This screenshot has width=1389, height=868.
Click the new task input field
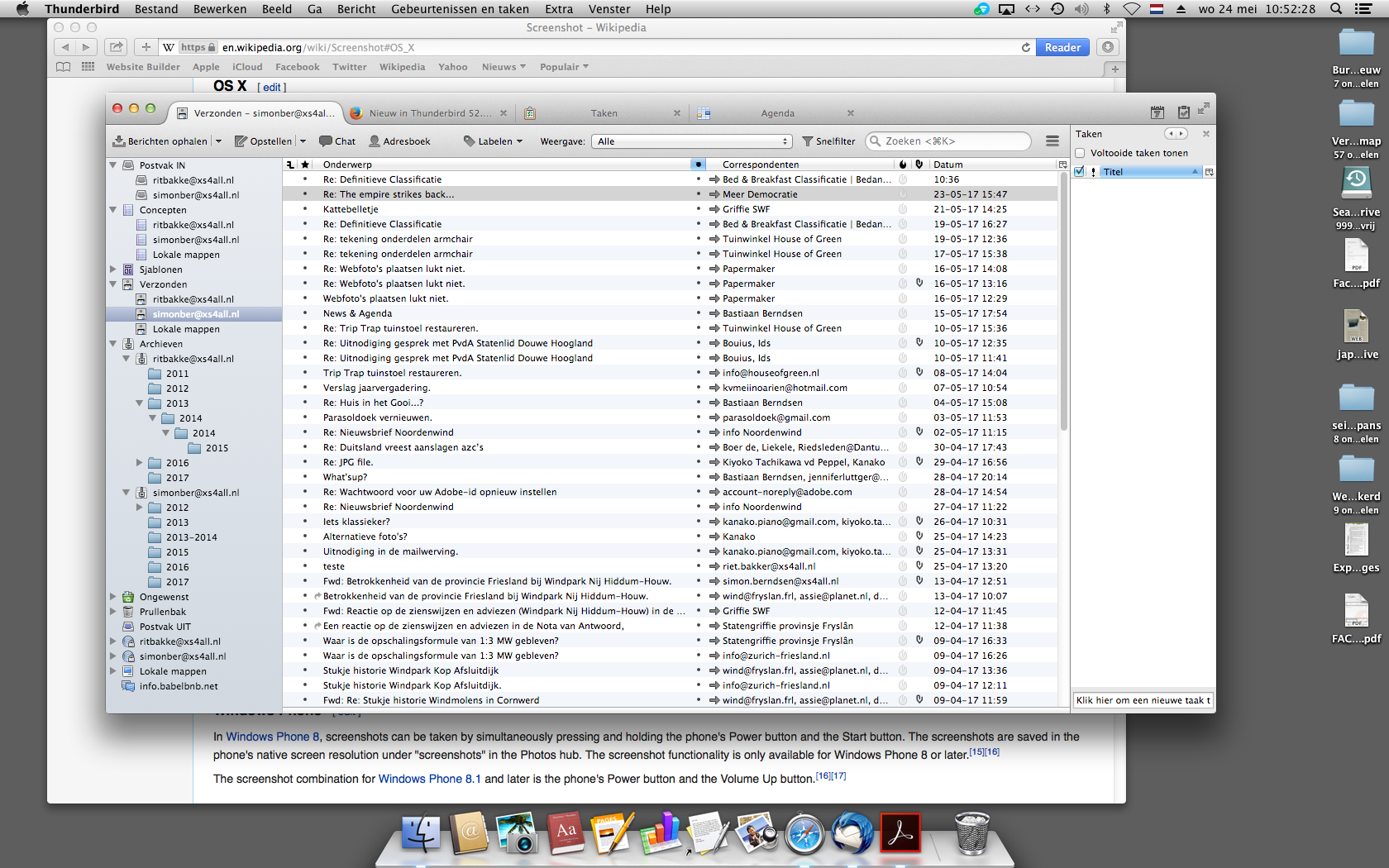[1143, 700]
